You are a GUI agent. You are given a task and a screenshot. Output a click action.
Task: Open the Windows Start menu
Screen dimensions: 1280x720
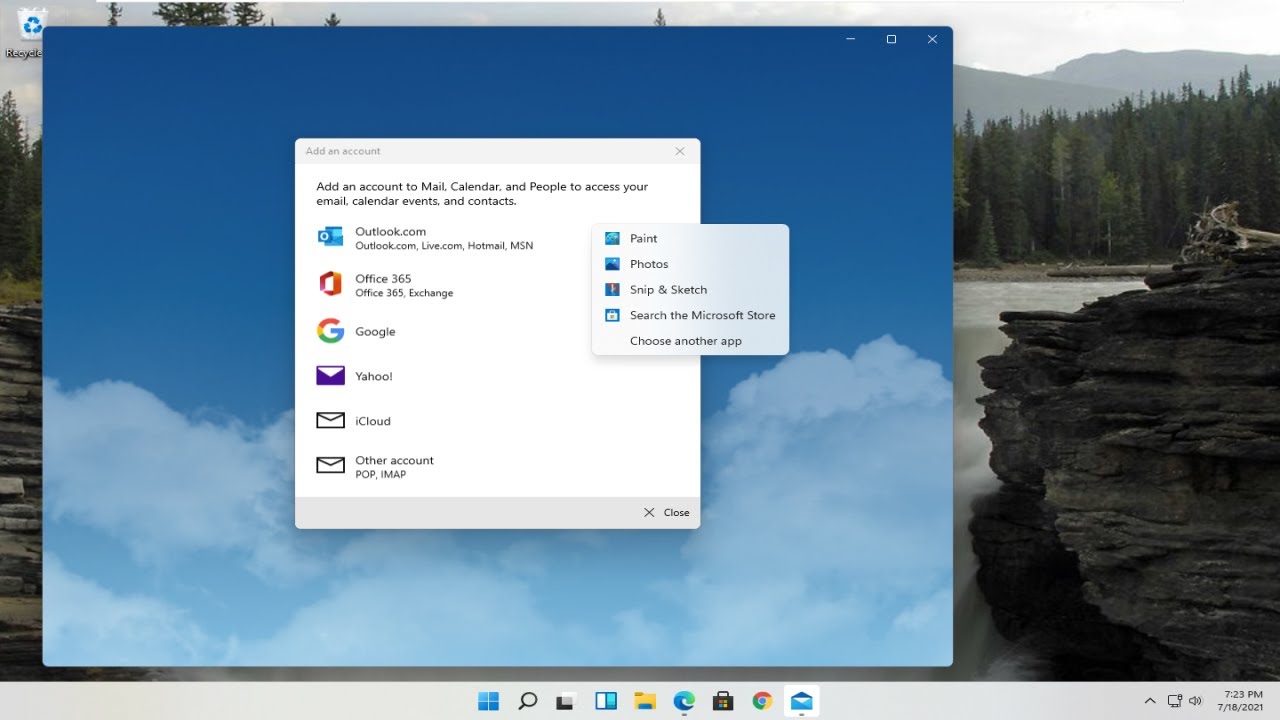pos(489,701)
